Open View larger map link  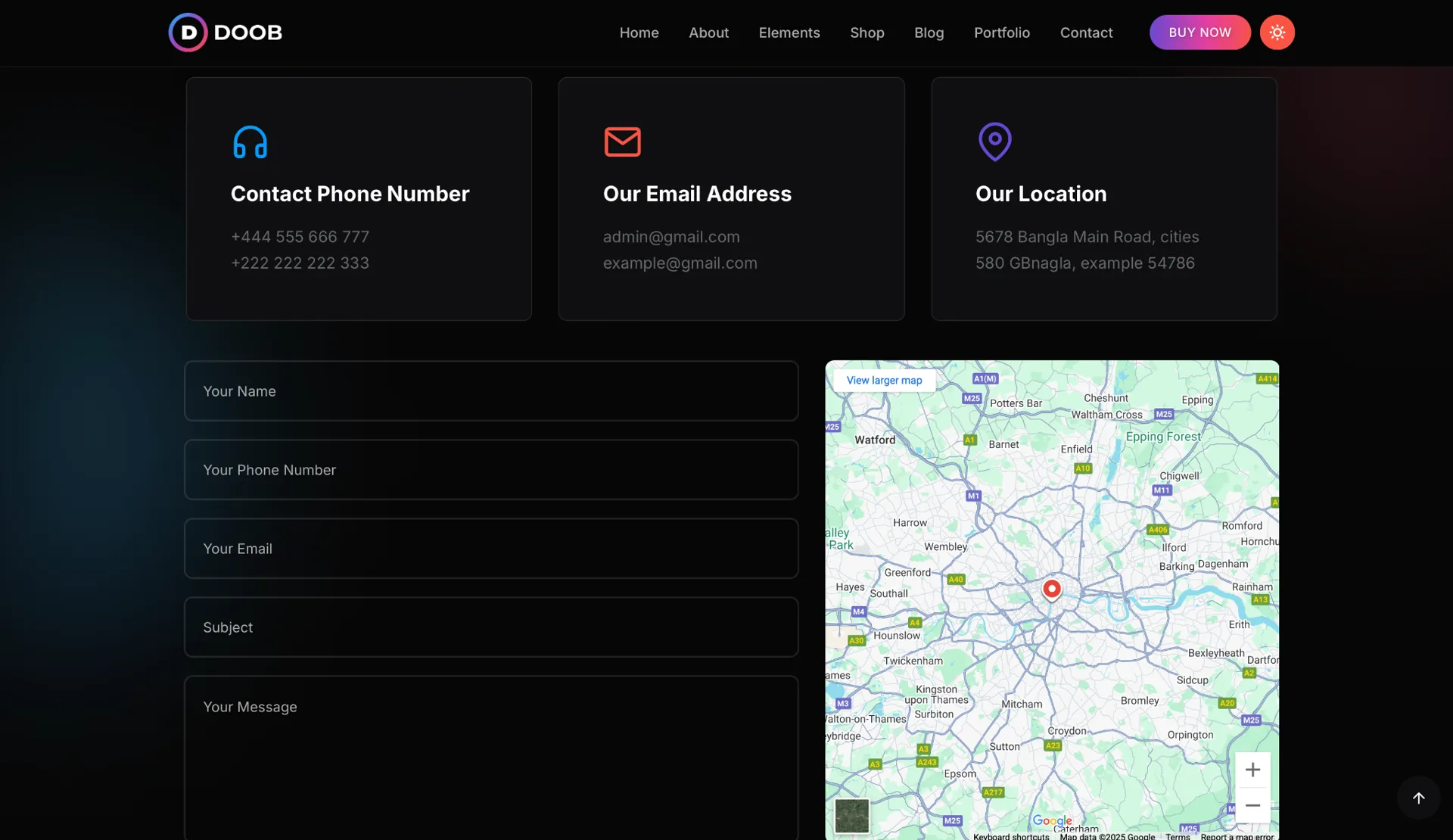pos(884,380)
